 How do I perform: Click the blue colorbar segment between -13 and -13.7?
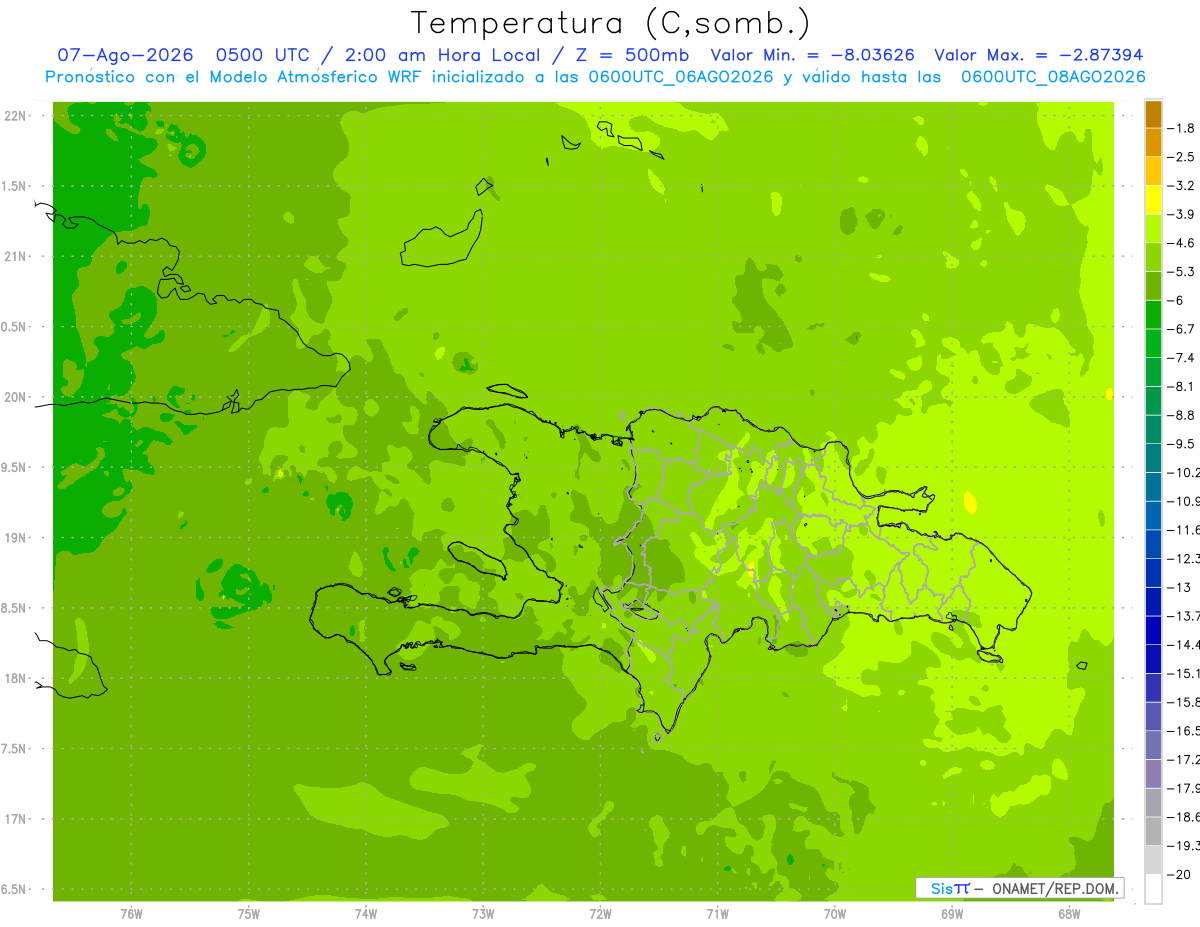pos(1153,602)
